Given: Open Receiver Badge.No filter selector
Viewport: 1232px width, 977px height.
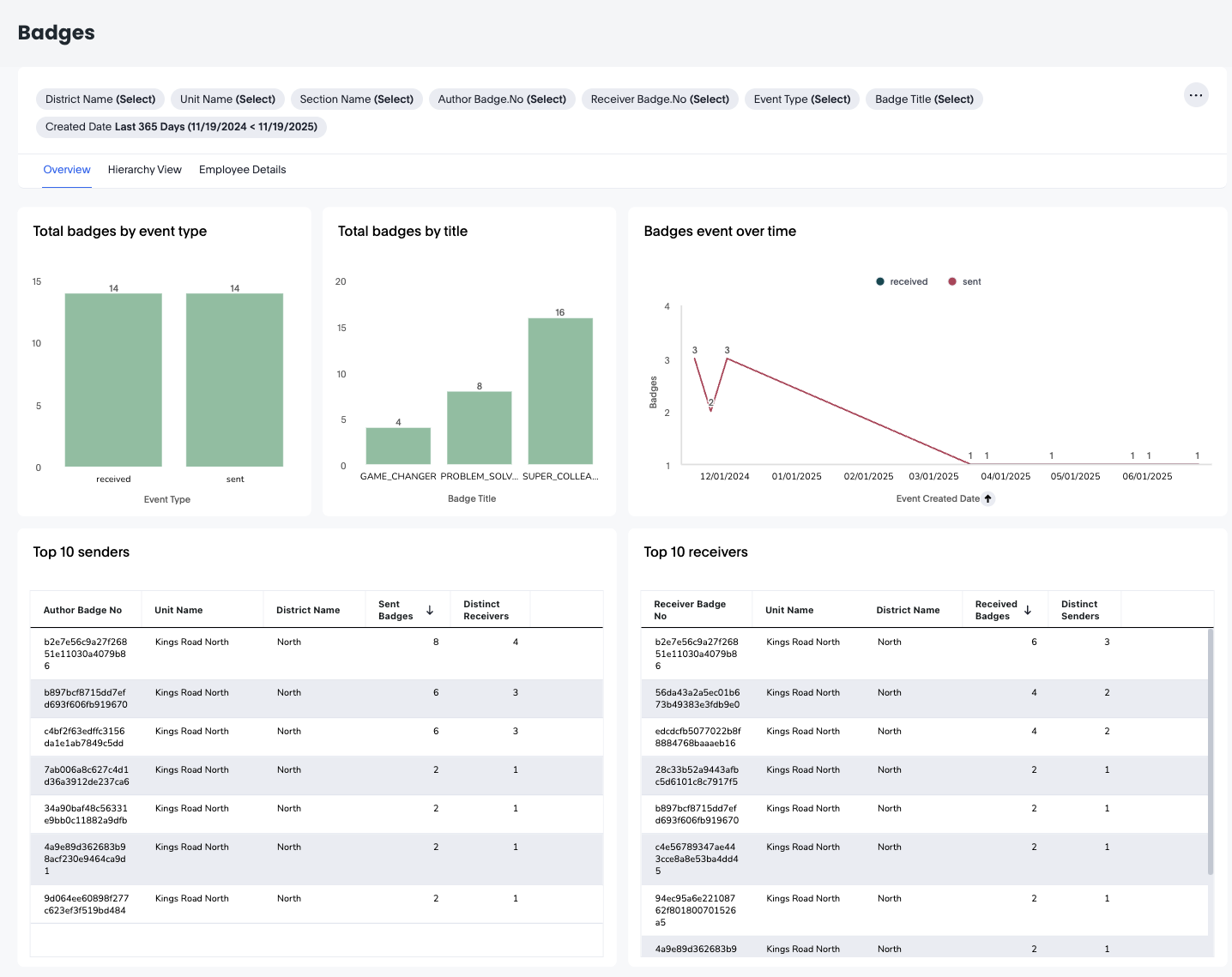Looking at the screenshot, I should pos(660,100).
